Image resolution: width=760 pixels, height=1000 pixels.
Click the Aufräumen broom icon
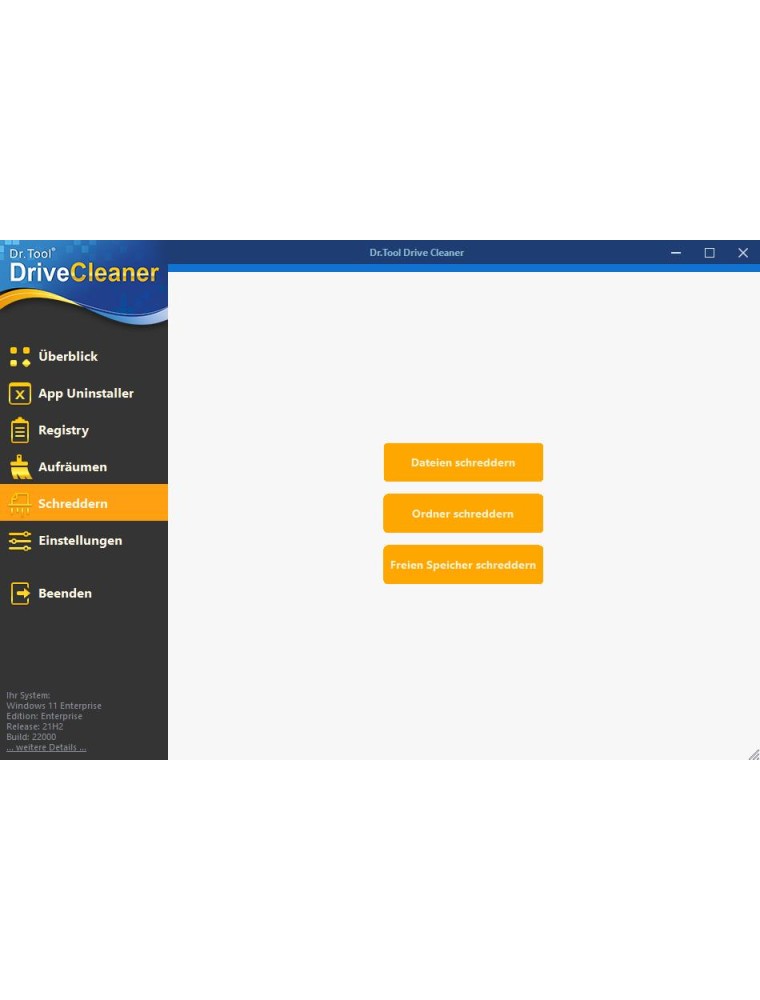coord(20,467)
